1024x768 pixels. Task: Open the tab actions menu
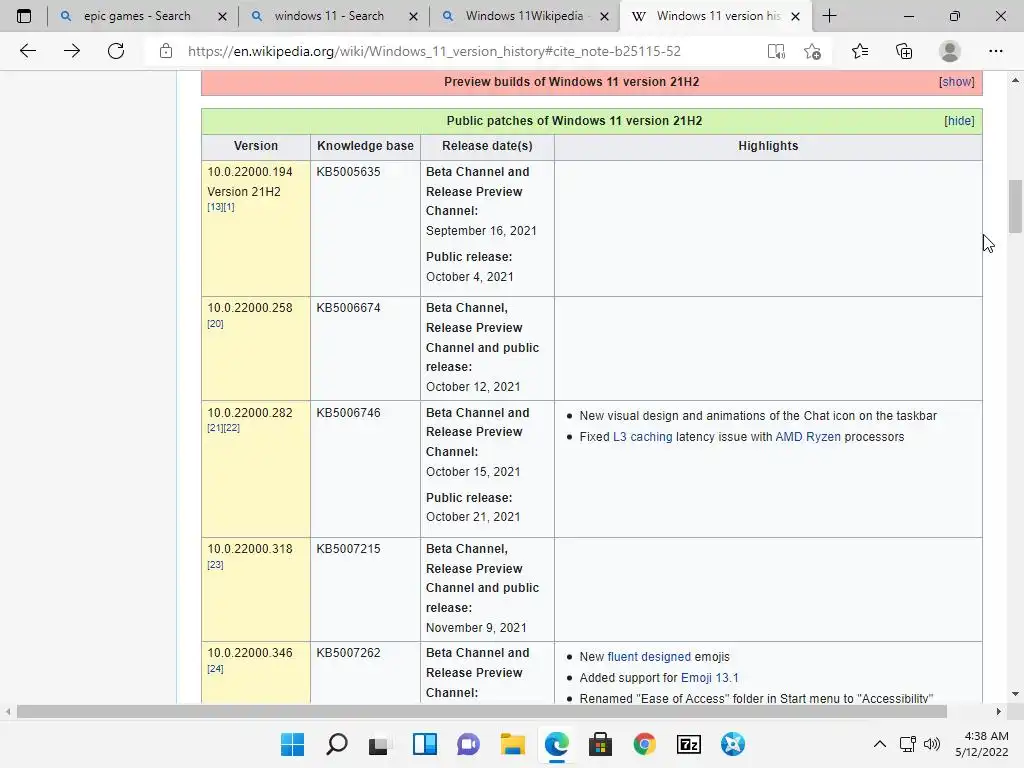pyautogui.click(x=24, y=16)
